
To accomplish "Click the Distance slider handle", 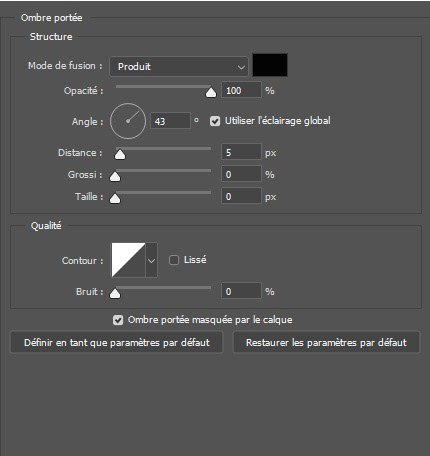I will [120, 154].
